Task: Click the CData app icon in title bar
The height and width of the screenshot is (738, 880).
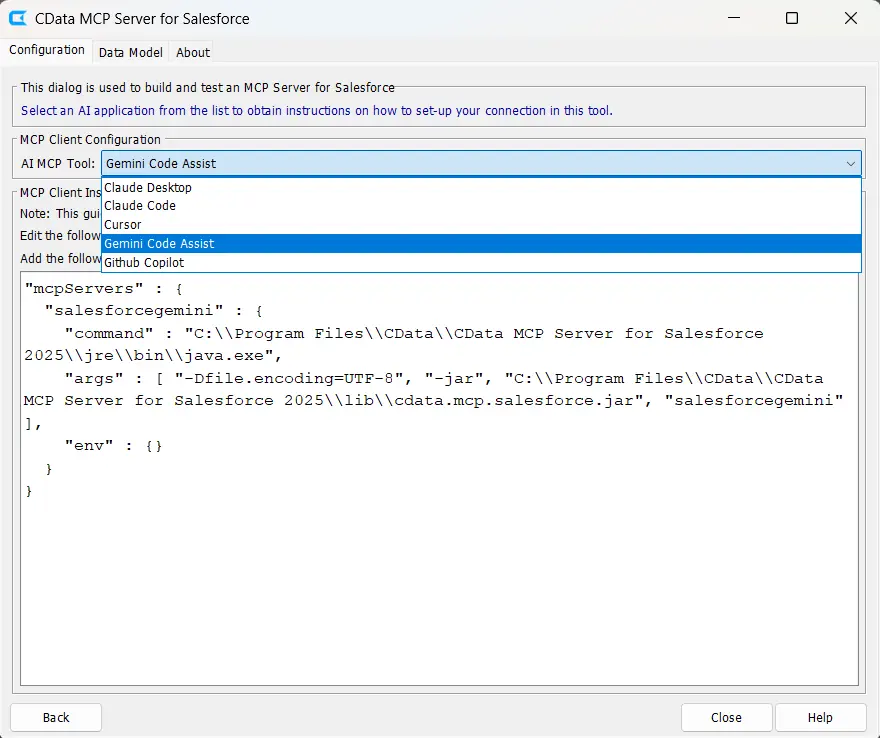Action: [18, 18]
